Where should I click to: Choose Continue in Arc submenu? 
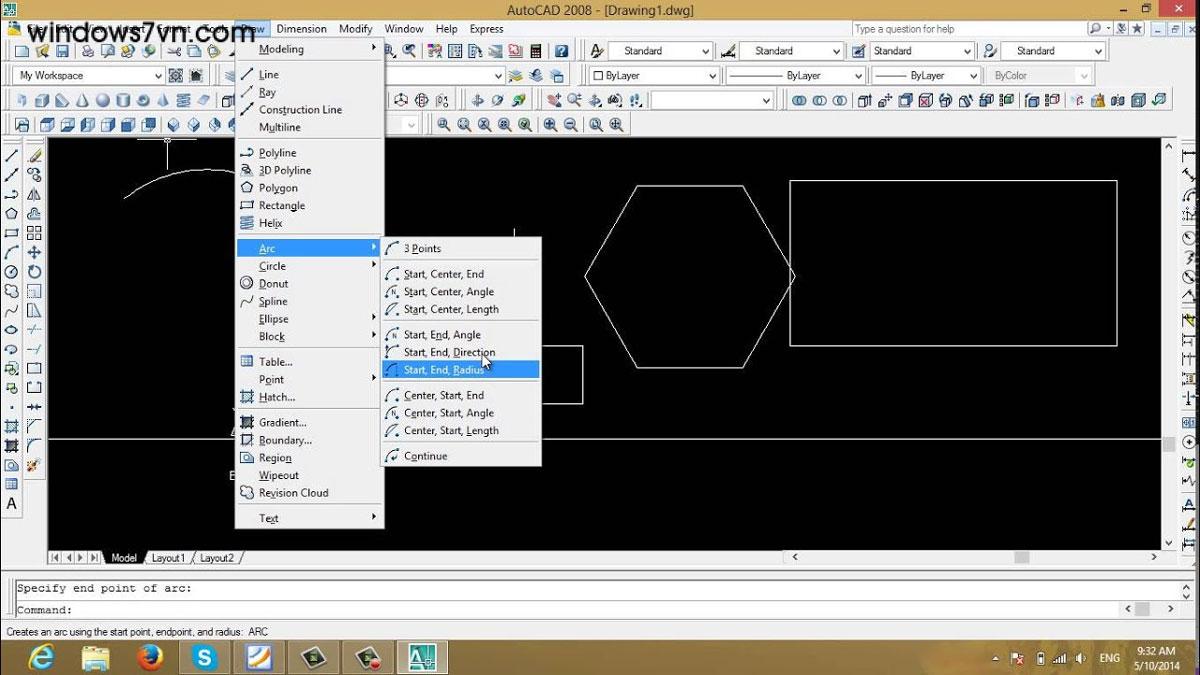[461, 456]
